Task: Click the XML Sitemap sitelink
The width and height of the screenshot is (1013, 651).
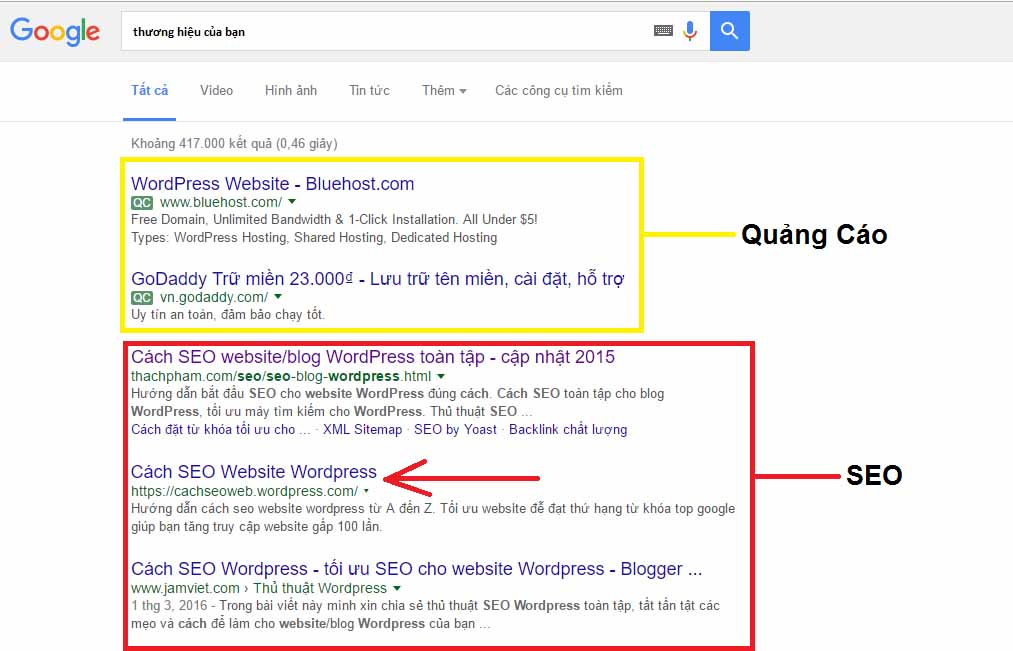Action: coord(362,429)
